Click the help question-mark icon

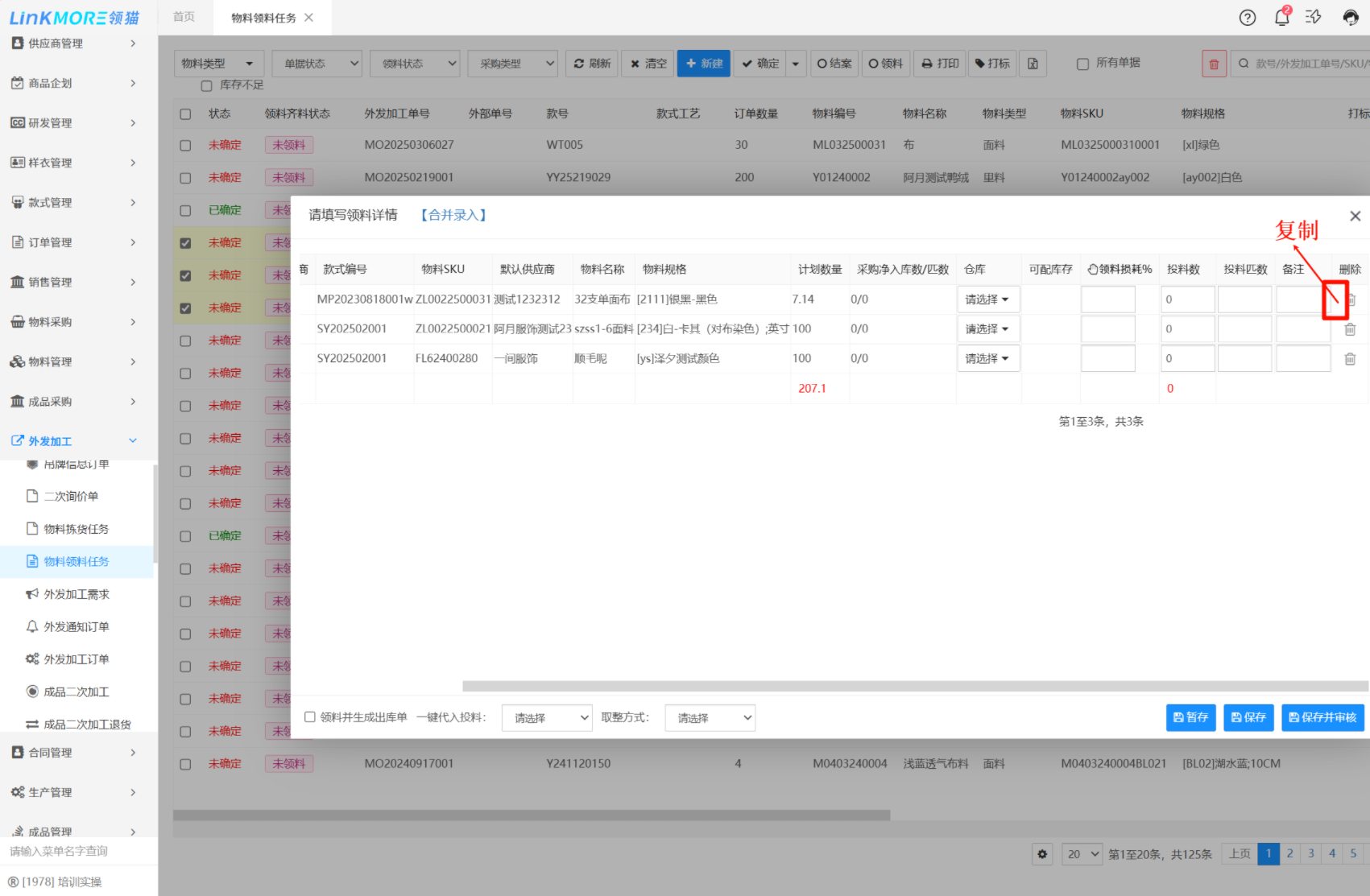pos(1247,18)
